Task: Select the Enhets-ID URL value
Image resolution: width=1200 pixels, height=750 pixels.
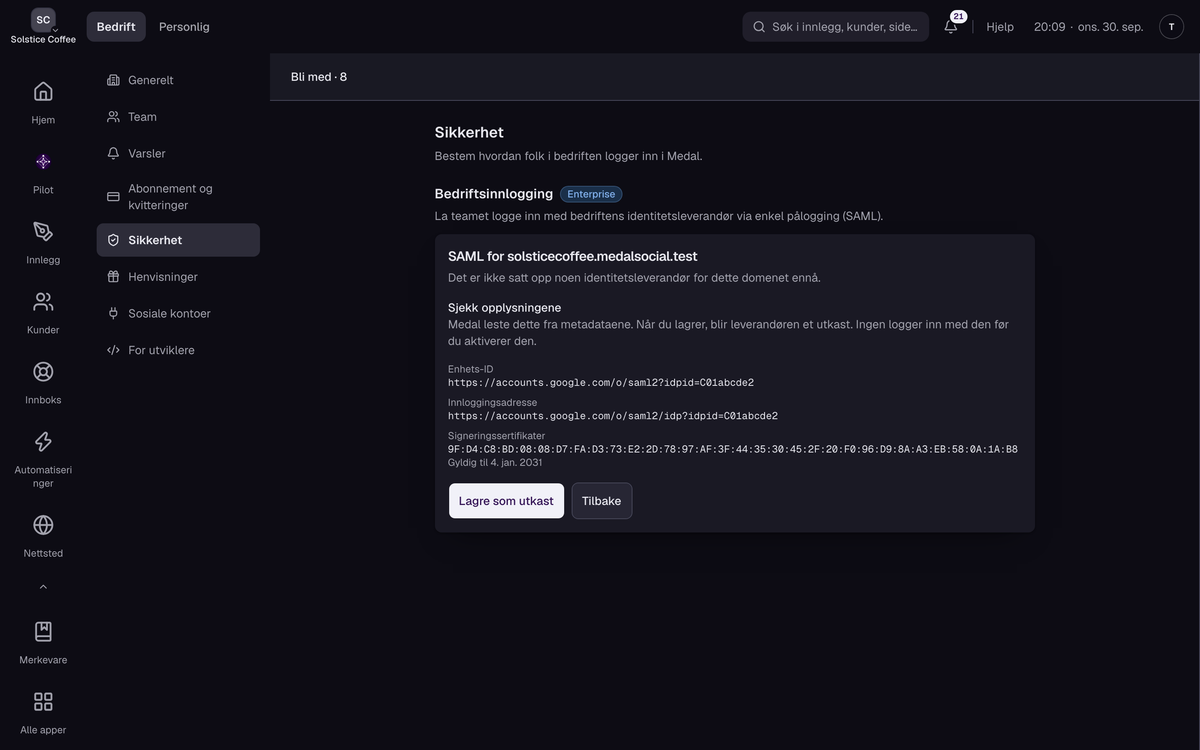Action: pos(601,383)
